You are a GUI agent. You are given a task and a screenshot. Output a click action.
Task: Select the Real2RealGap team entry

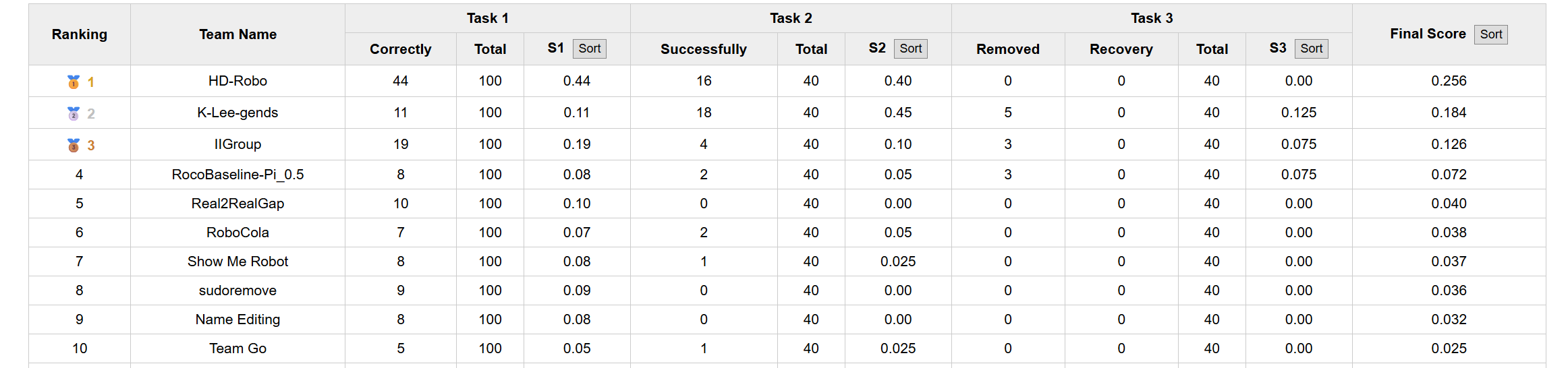pos(237,204)
